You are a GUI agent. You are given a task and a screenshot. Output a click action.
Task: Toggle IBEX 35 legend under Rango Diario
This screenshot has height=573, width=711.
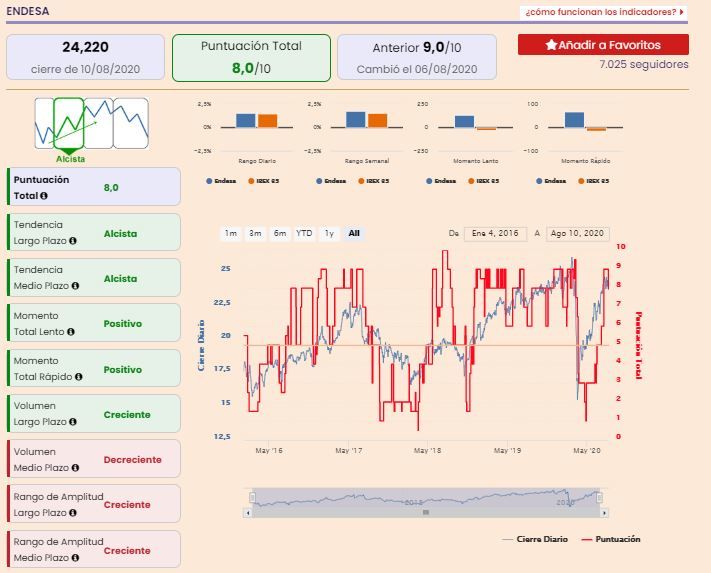click(263, 181)
